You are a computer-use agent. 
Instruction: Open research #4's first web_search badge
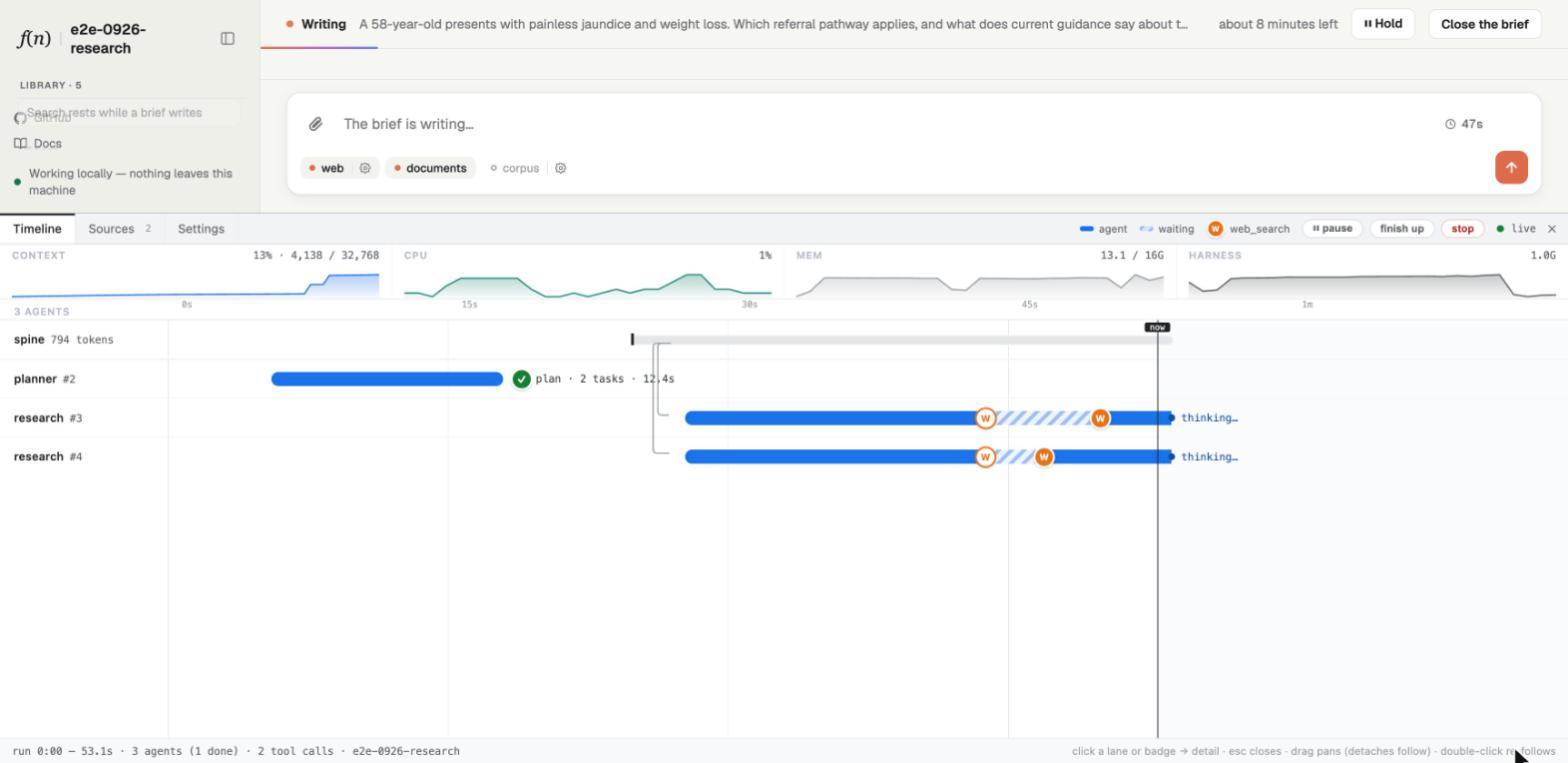(x=985, y=457)
